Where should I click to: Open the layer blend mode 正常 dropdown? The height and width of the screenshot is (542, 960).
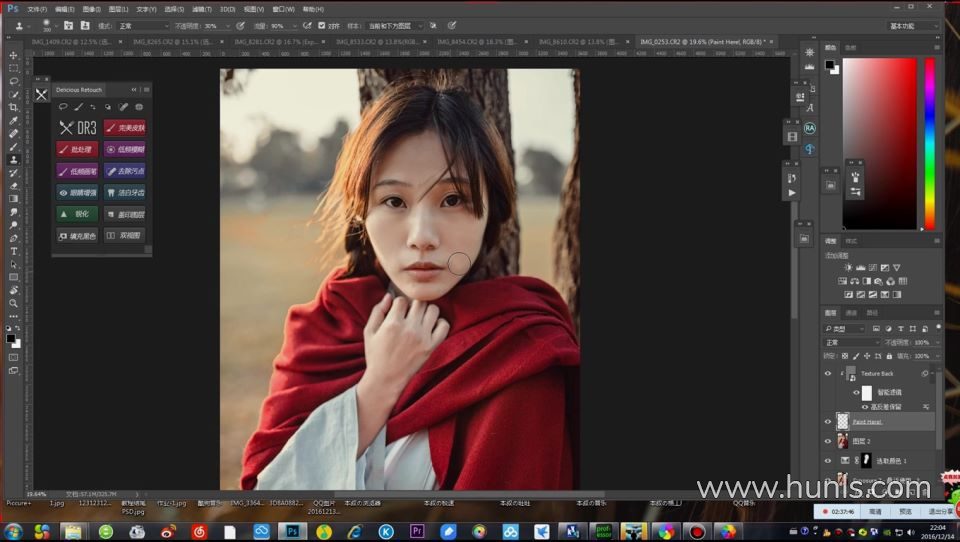coord(851,342)
